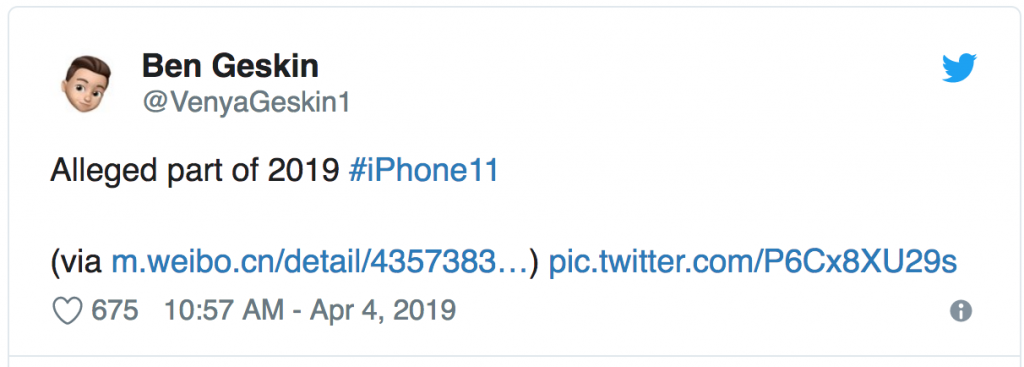Follow the m.weibo.cn/detail source link

pyautogui.click(x=319, y=263)
